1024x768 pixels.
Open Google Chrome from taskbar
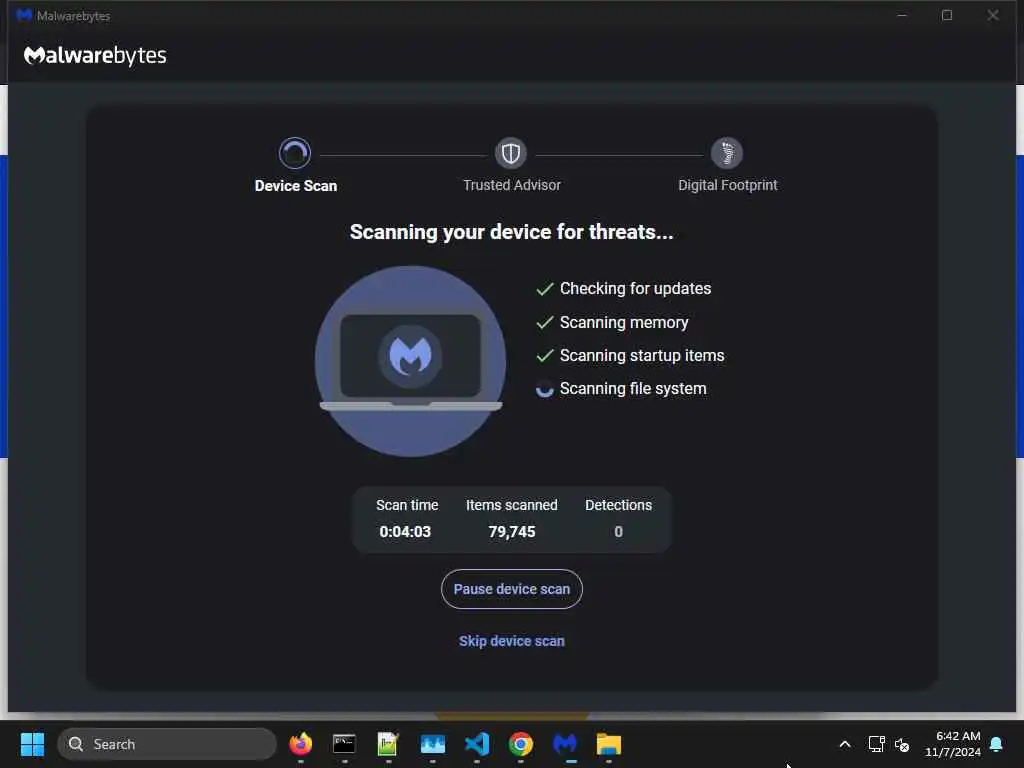click(520, 744)
